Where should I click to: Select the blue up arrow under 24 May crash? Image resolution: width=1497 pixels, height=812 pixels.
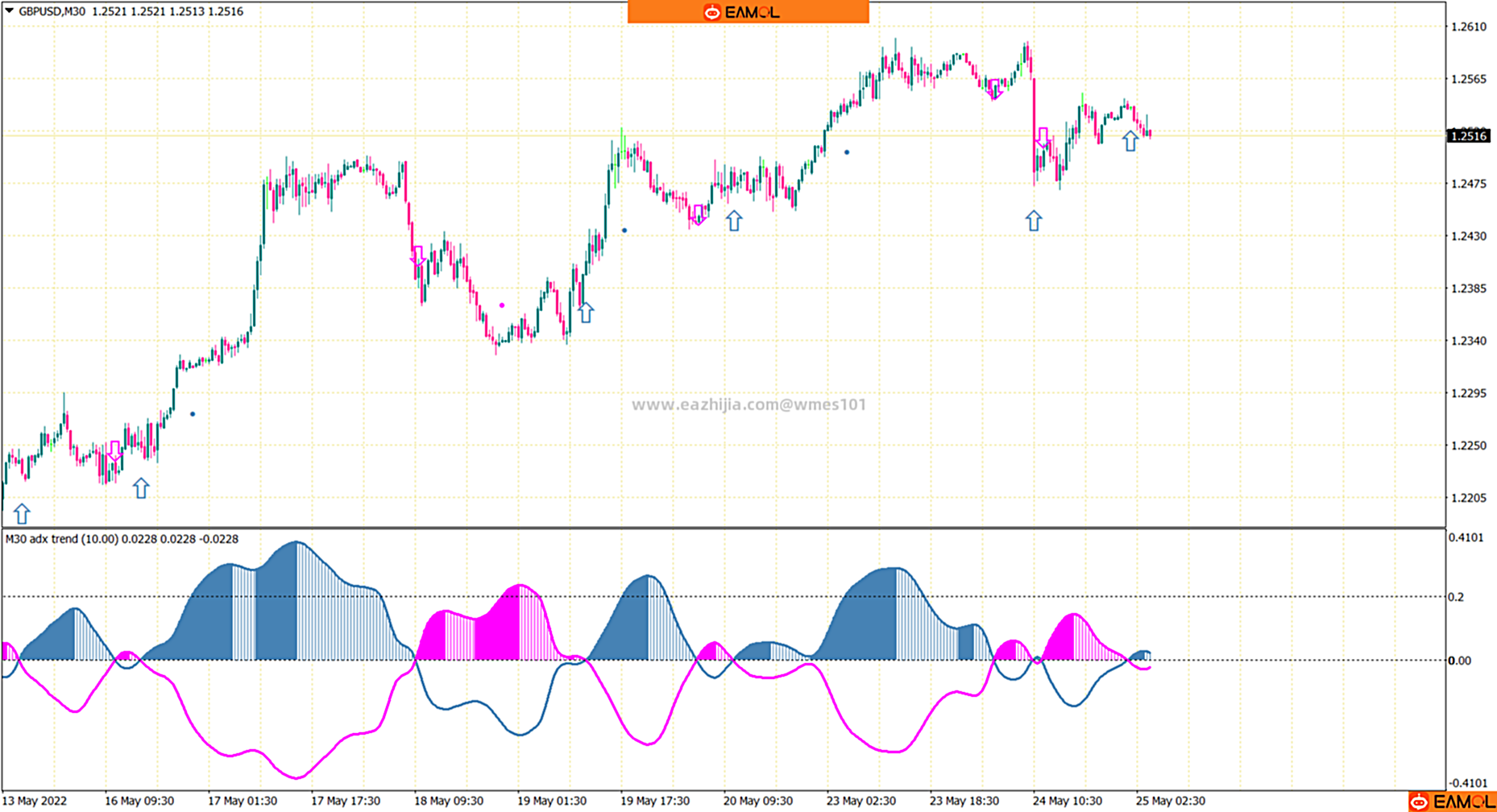[1034, 220]
